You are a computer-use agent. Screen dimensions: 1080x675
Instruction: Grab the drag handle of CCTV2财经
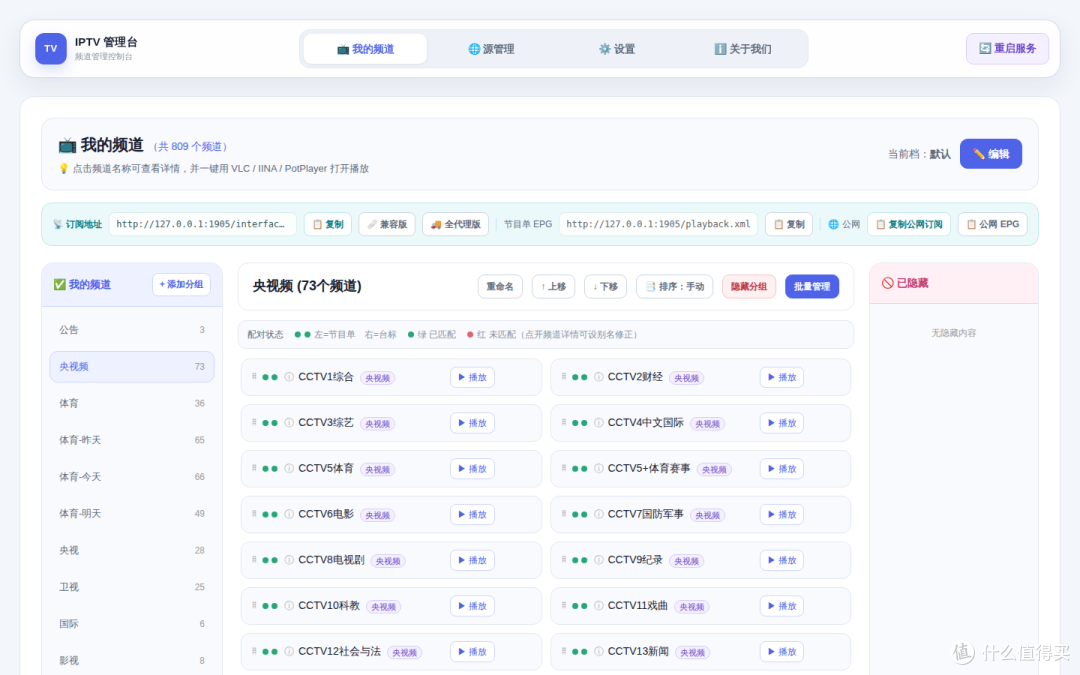coord(564,376)
